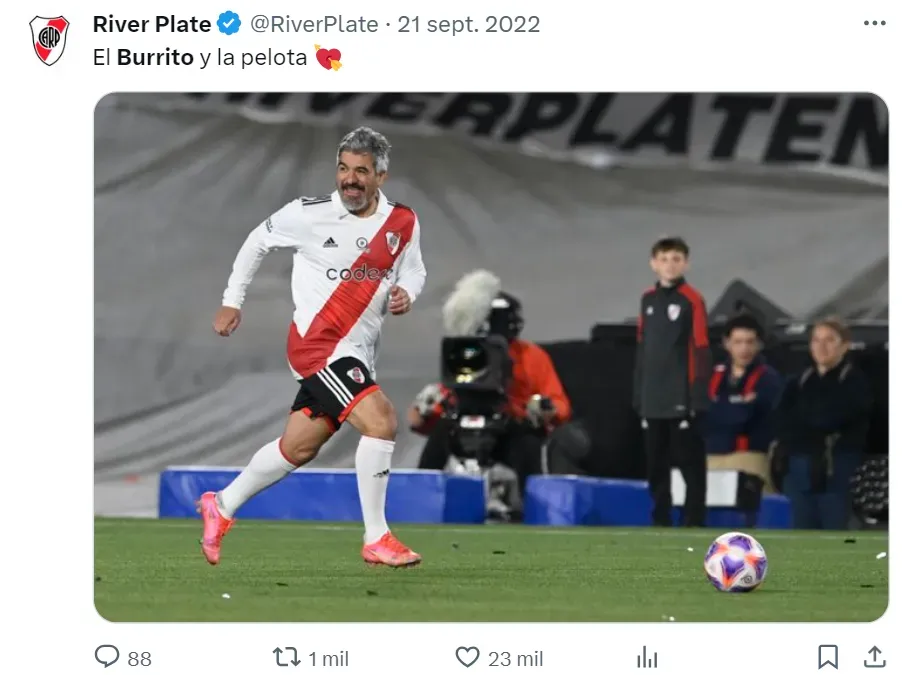Click the soccer ball in the photo
The height and width of the screenshot is (675, 902).
click(736, 562)
